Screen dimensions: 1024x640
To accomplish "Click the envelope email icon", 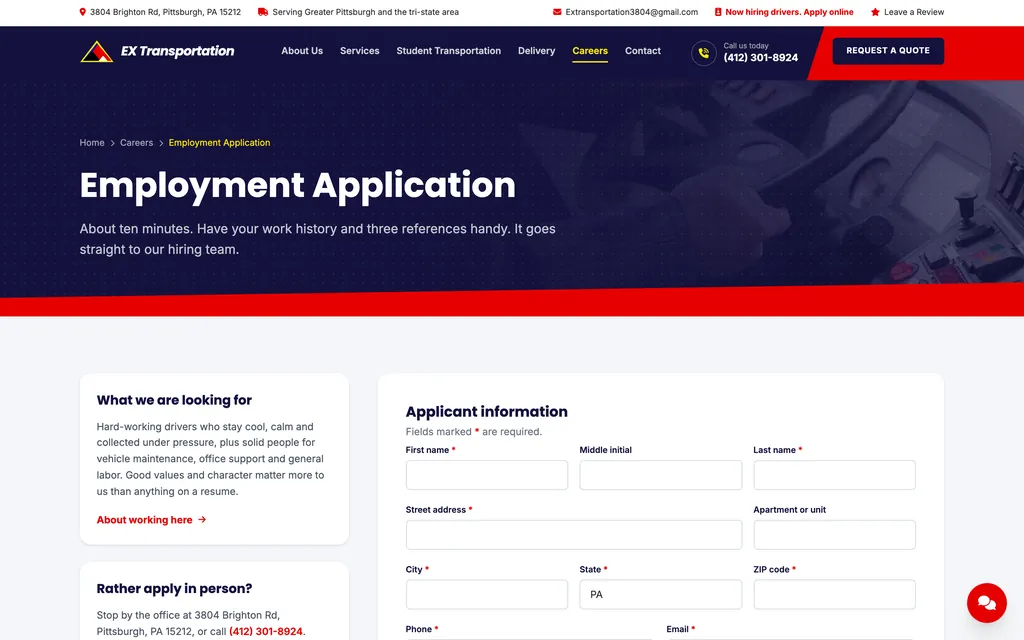I will tap(557, 12).
